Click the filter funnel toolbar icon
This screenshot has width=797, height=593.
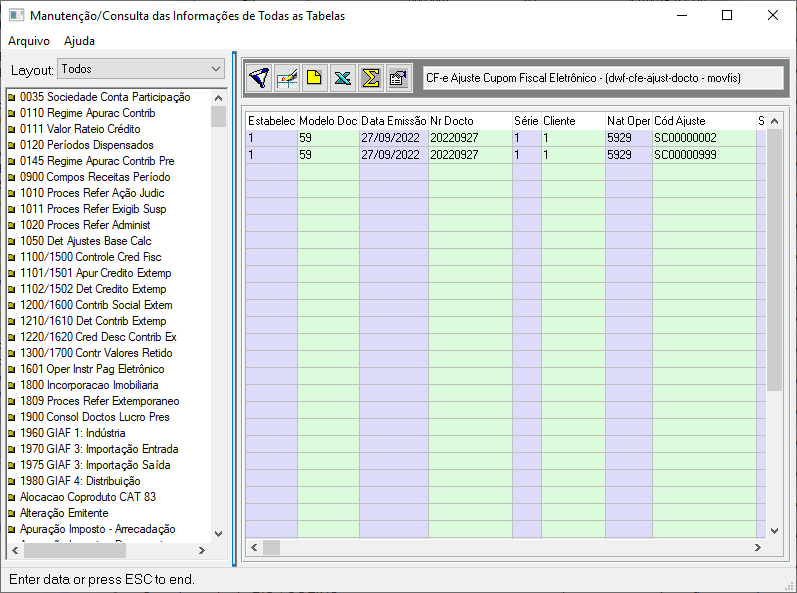pos(259,78)
